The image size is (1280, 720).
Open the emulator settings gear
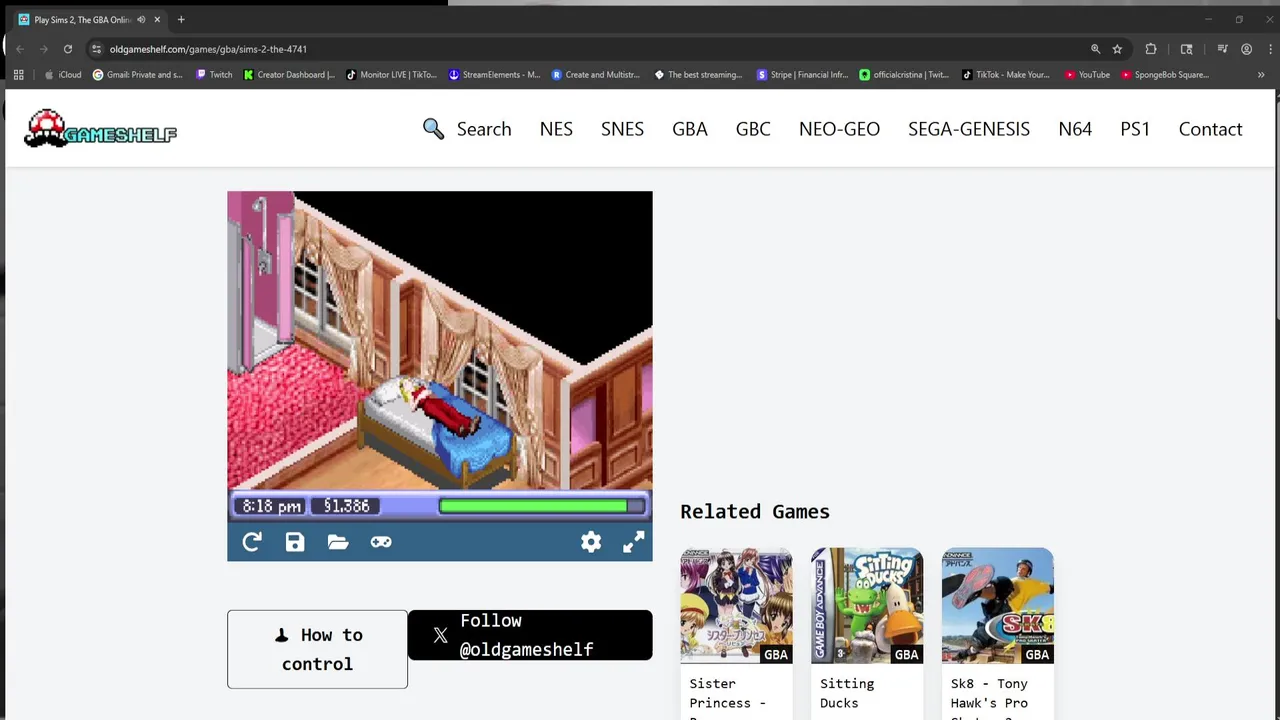click(x=591, y=542)
